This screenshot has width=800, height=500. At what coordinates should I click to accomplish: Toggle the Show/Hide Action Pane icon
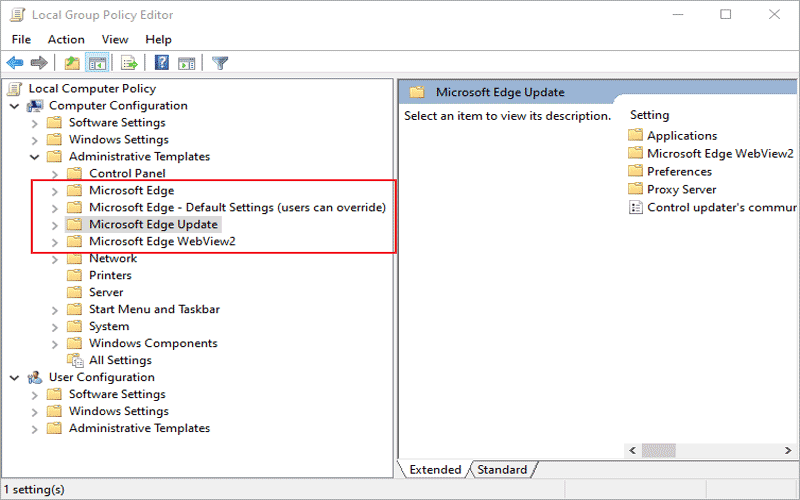pyautogui.click(x=186, y=63)
